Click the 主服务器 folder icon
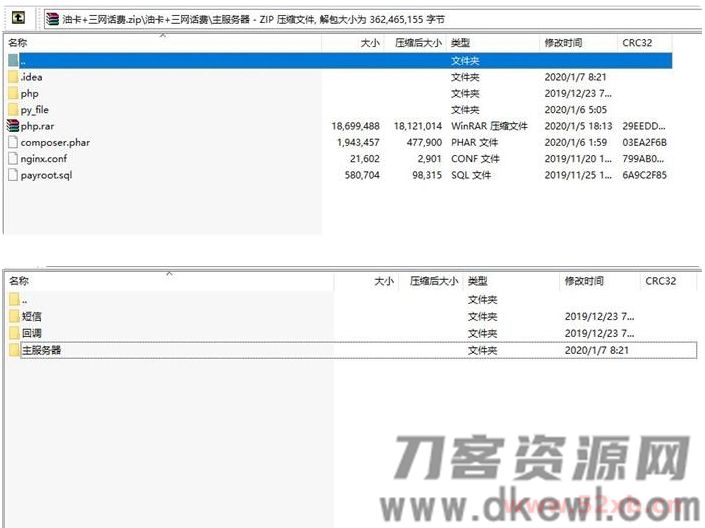 pyautogui.click(x=14, y=350)
